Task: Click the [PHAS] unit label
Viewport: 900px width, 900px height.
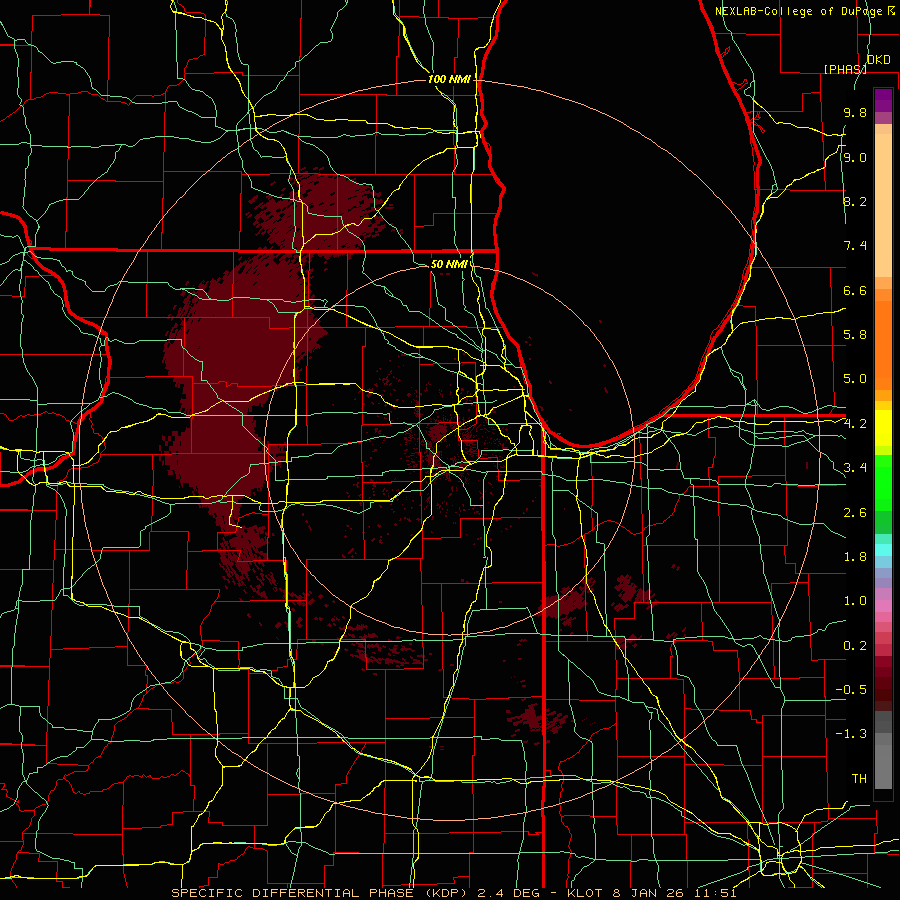Action: pos(845,69)
